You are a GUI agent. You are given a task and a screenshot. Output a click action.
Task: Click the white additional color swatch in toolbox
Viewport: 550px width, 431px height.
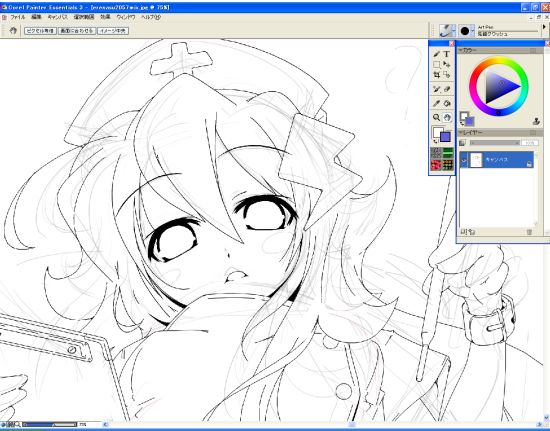tap(437, 132)
